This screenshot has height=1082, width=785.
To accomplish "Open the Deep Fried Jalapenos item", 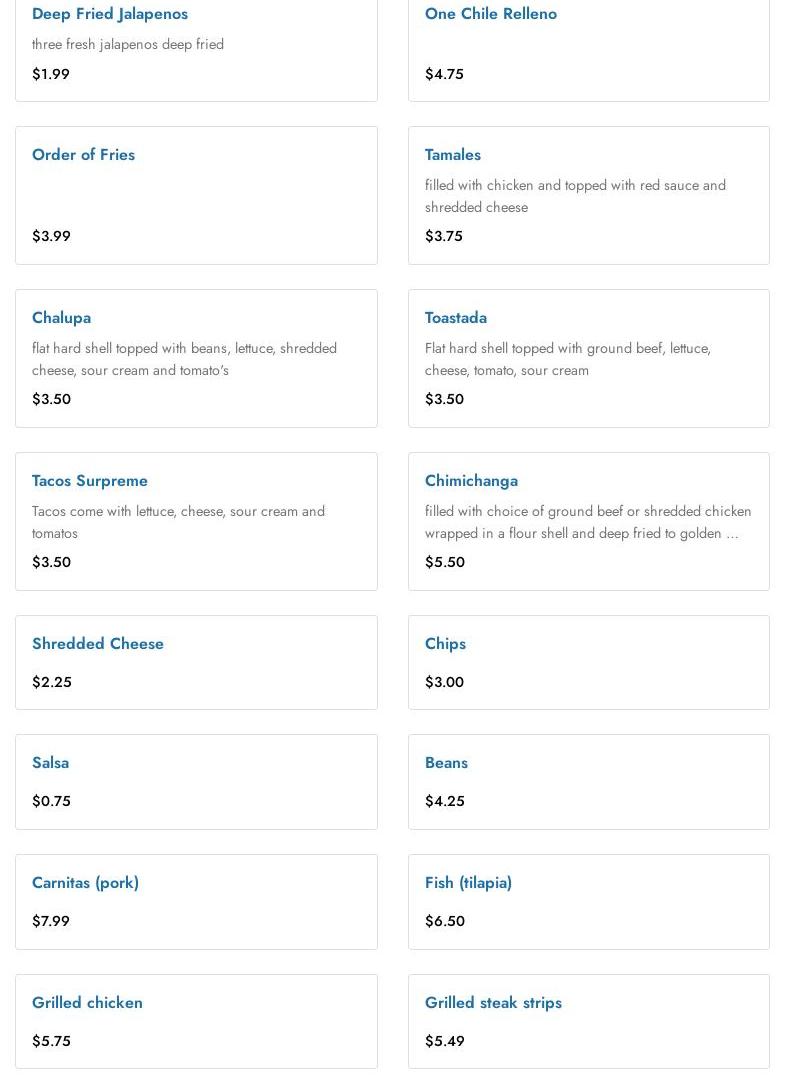I will [x=110, y=14].
